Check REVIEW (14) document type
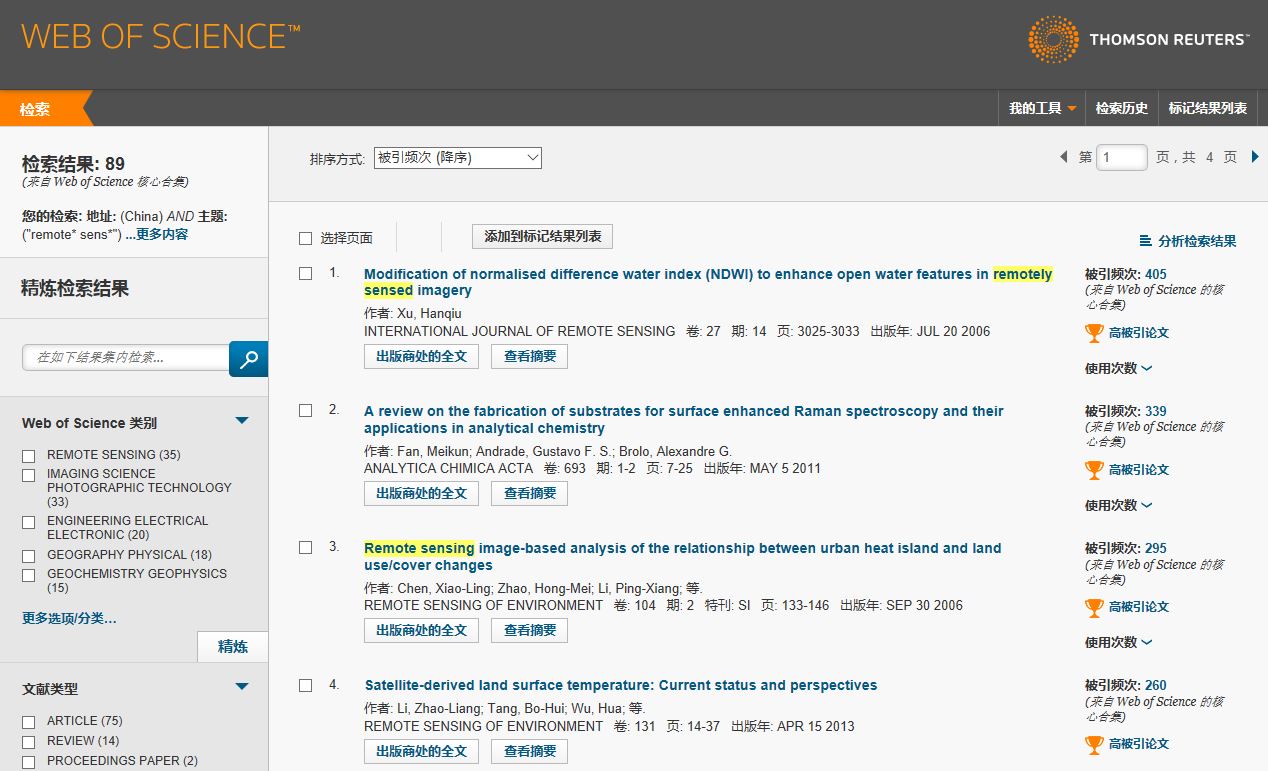Screen dimensions: 1268x771 click(29, 742)
